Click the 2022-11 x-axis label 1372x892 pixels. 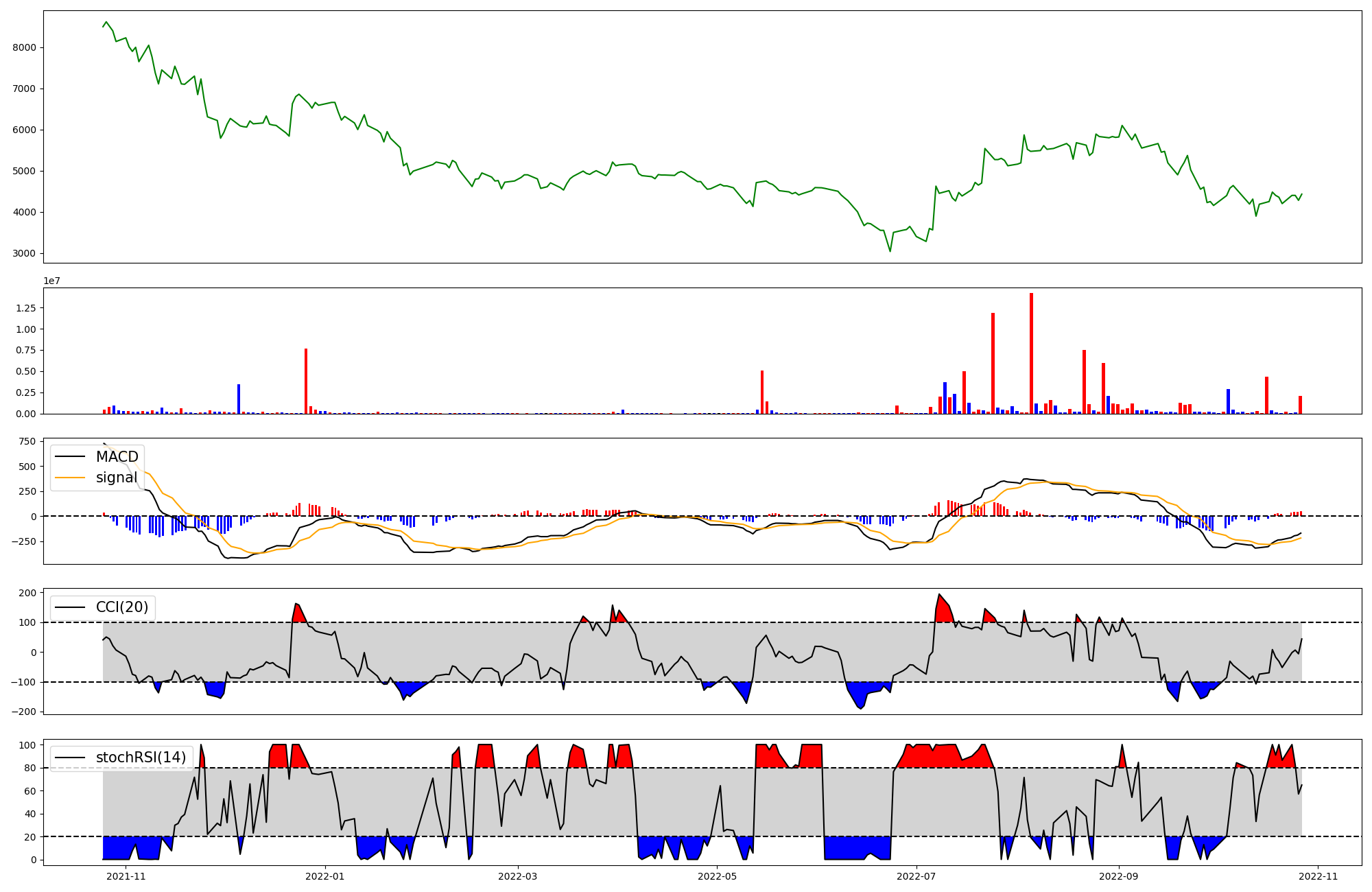1318,876
